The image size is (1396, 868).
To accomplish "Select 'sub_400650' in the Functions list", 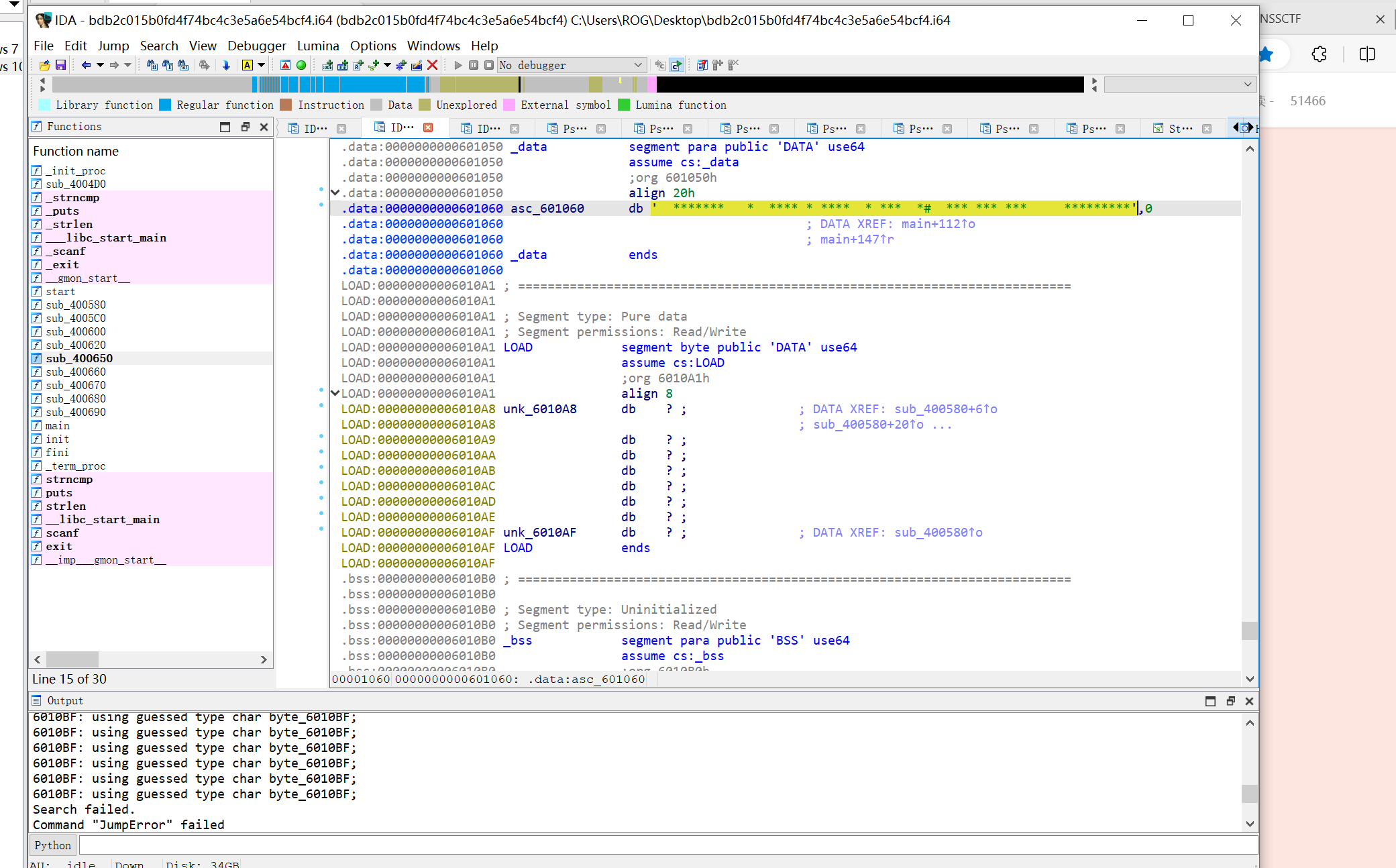I will point(79,358).
